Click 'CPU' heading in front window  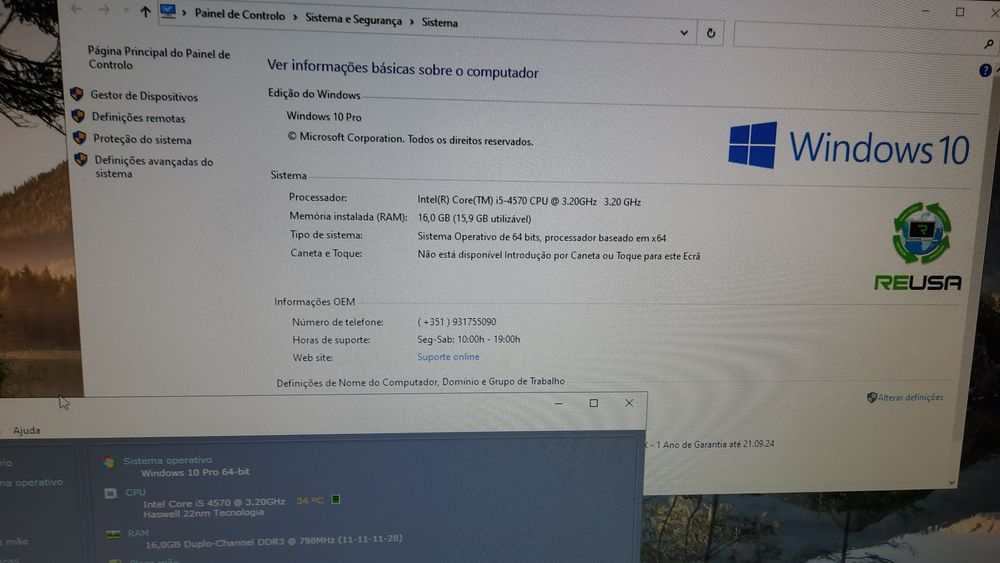pyautogui.click(x=135, y=492)
